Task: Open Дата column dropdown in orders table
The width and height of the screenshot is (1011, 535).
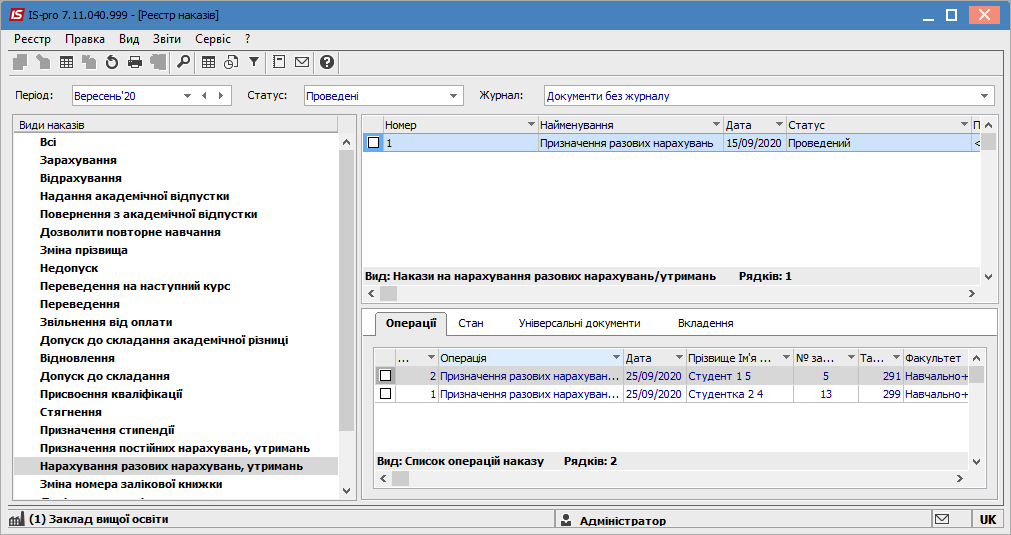Action: click(x=779, y=124)
